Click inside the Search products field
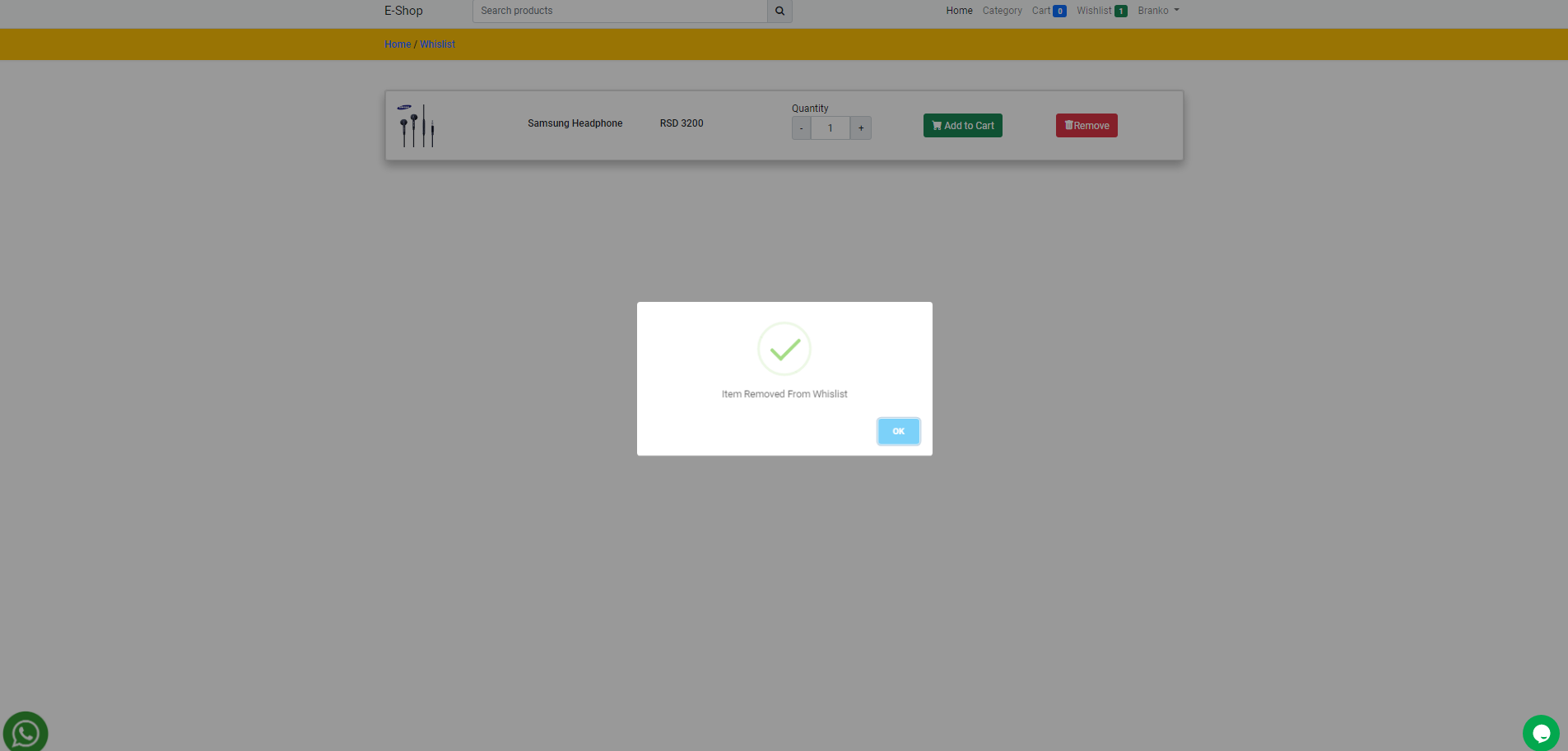Viewport: 1568px width, 751px height. tap(617, 11)
